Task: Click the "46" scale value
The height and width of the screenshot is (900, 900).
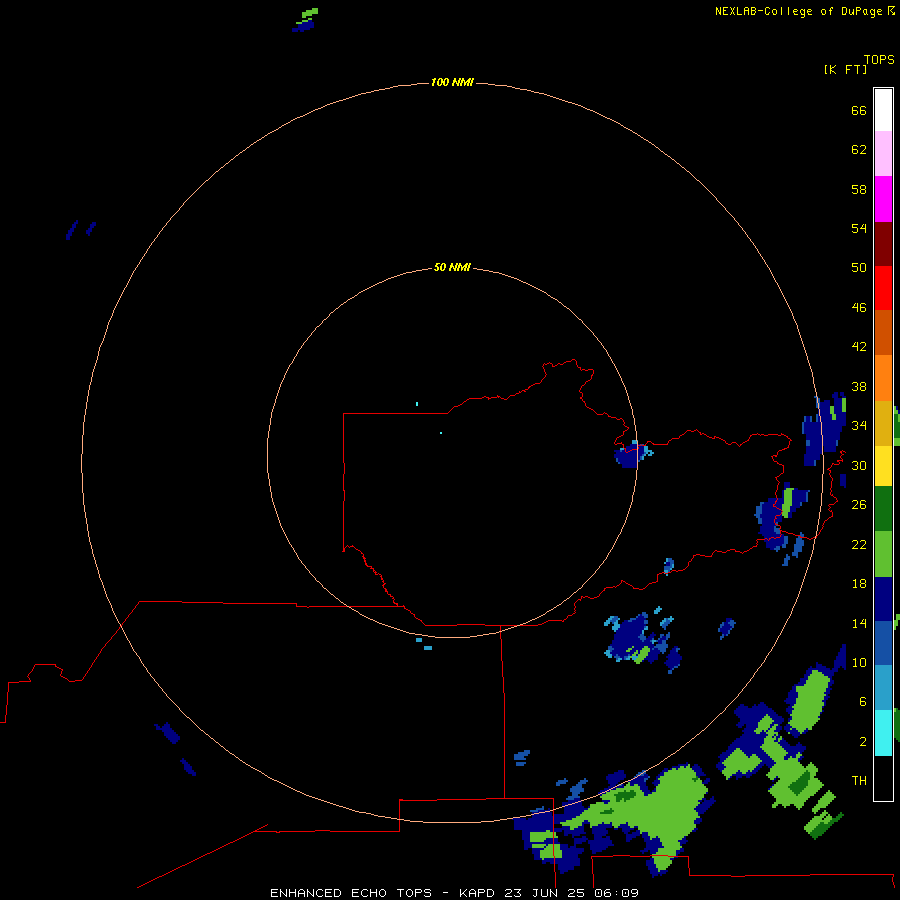Action: 859,308
